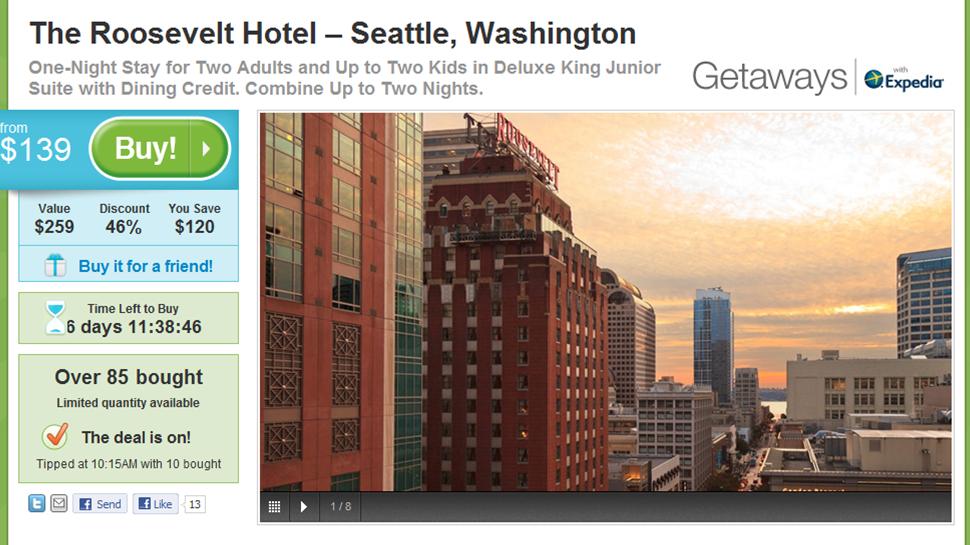Expand the arrow on the Buy button

(x=208, y=149)
